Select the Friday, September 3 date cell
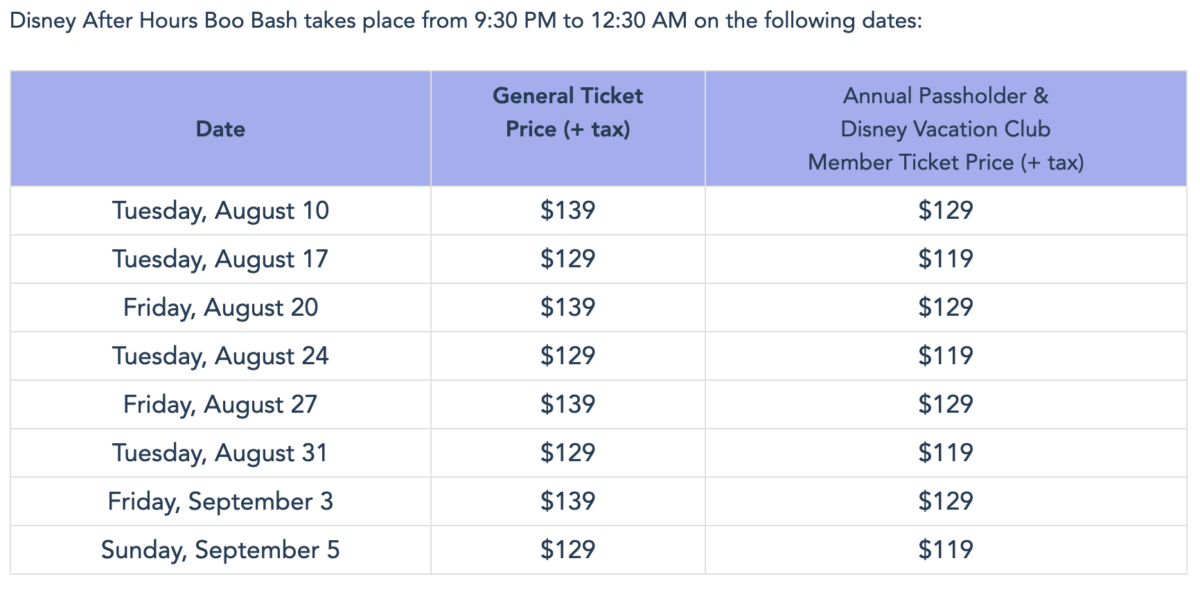This screenshot has height=590, width=1200. pyautogui.click(x=220, y=501)
